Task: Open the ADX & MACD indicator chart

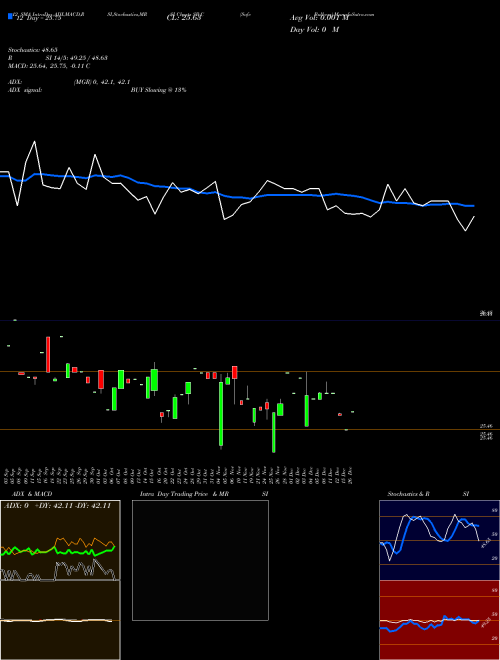Action: pos(60,580)
